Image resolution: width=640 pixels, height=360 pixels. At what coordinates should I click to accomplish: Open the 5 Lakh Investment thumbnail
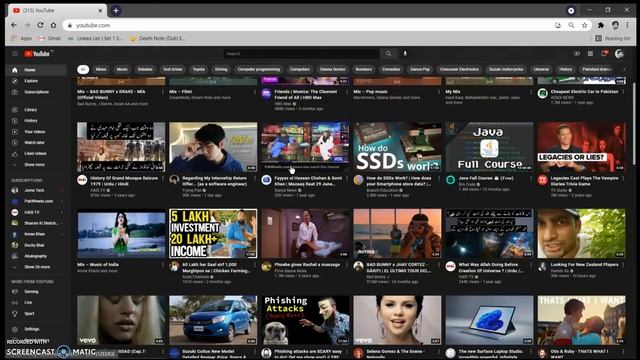(x=213, y=233)
